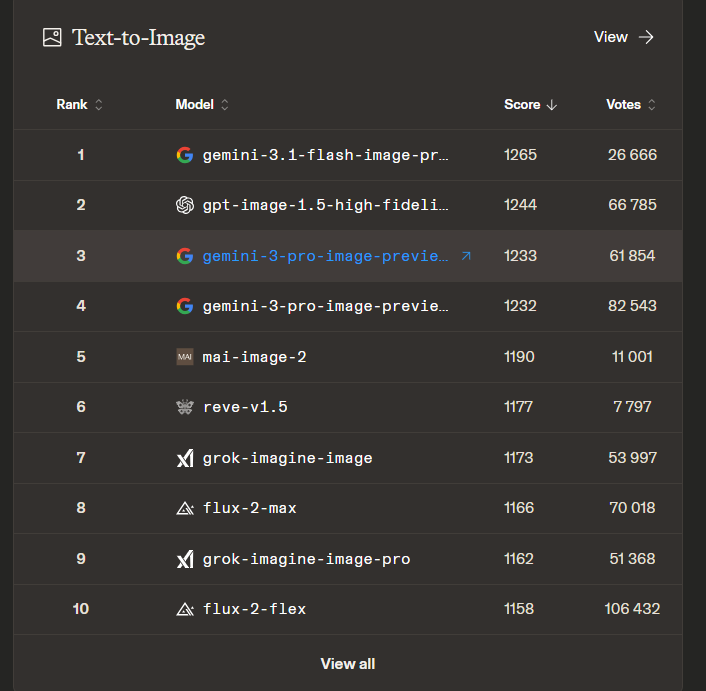Click the OpenAI logo beside gpt-image-1.5

pos(184,205)
